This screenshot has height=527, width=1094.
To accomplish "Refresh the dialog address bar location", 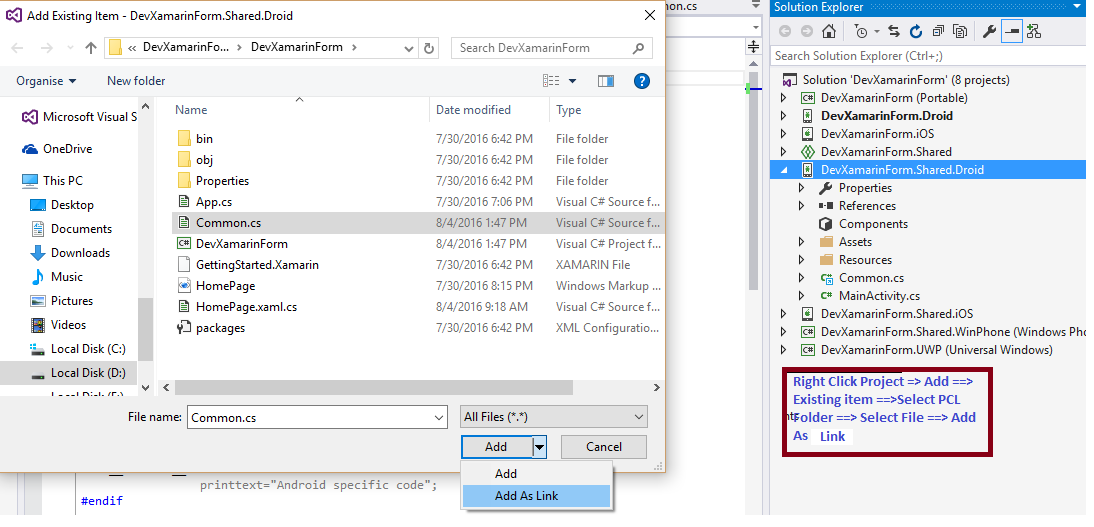I will point(429,48).
